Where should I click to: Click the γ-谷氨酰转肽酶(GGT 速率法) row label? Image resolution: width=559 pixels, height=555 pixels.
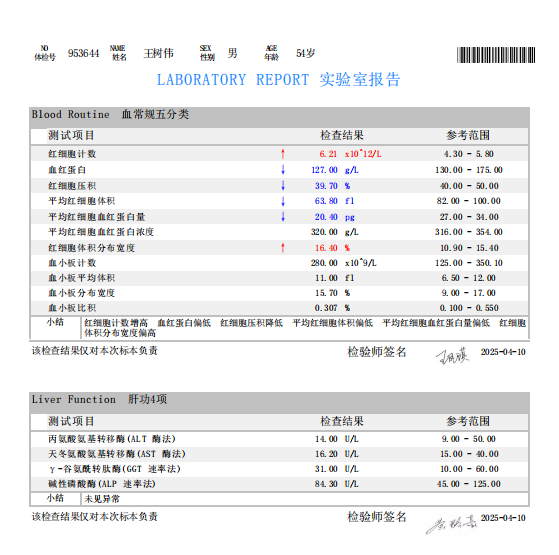tap(115, 469)
